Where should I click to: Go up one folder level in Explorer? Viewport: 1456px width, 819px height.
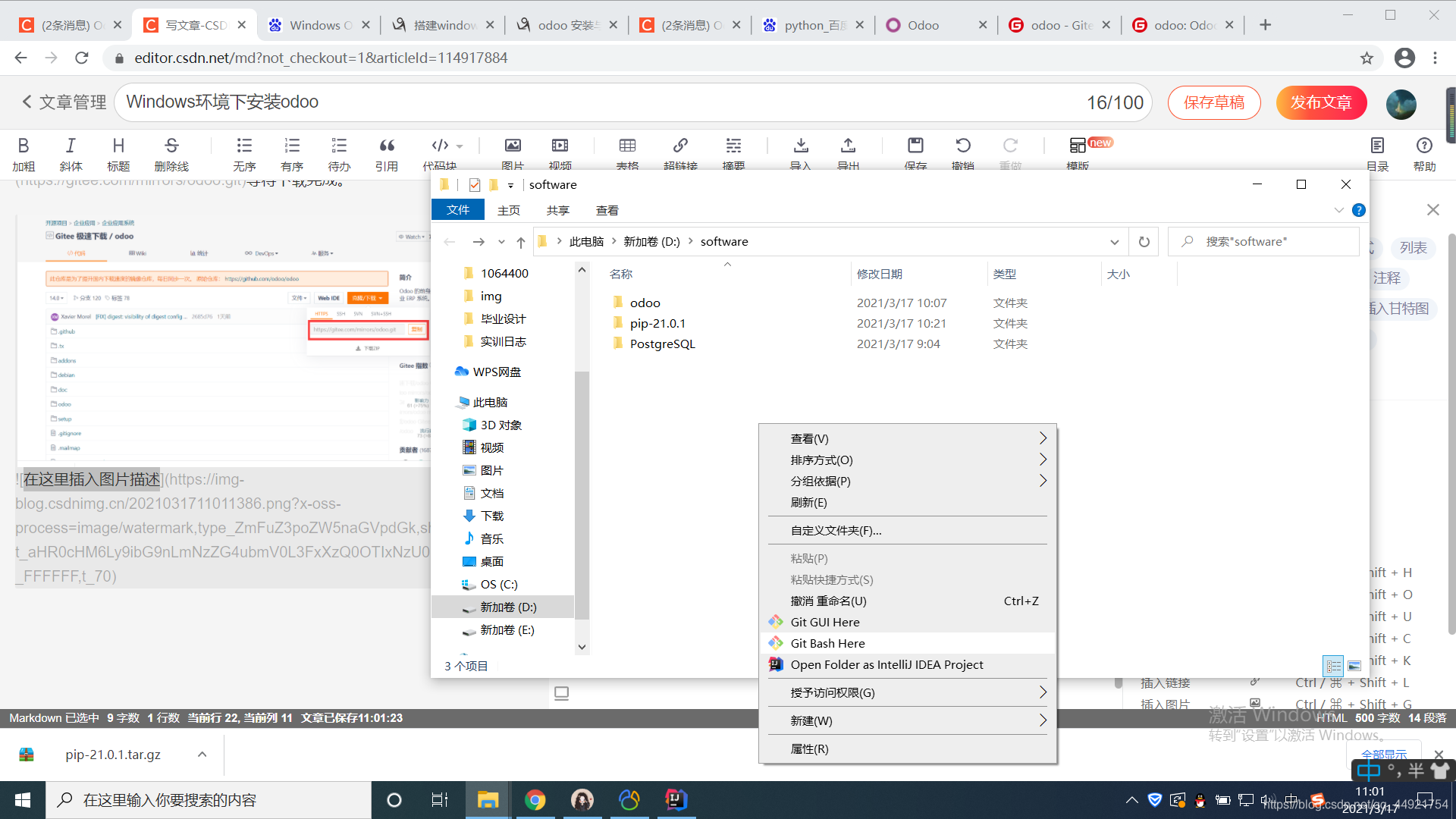520,242
